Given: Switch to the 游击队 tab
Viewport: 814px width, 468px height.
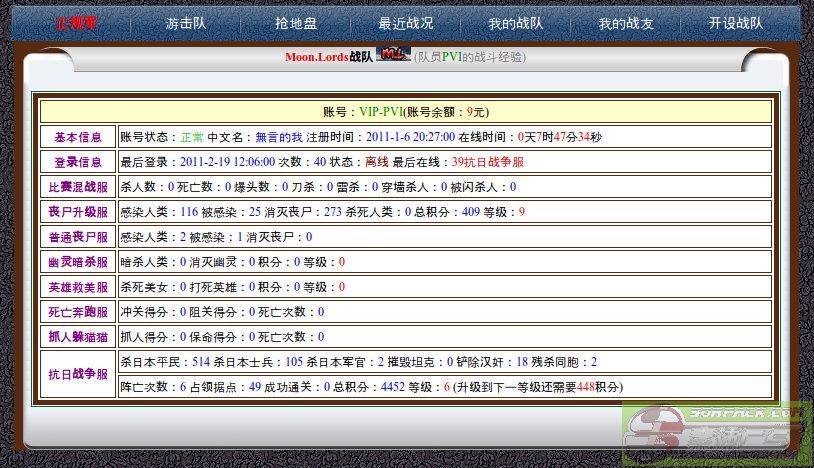Looking at the screenshot, I should (x=186, y=24).
